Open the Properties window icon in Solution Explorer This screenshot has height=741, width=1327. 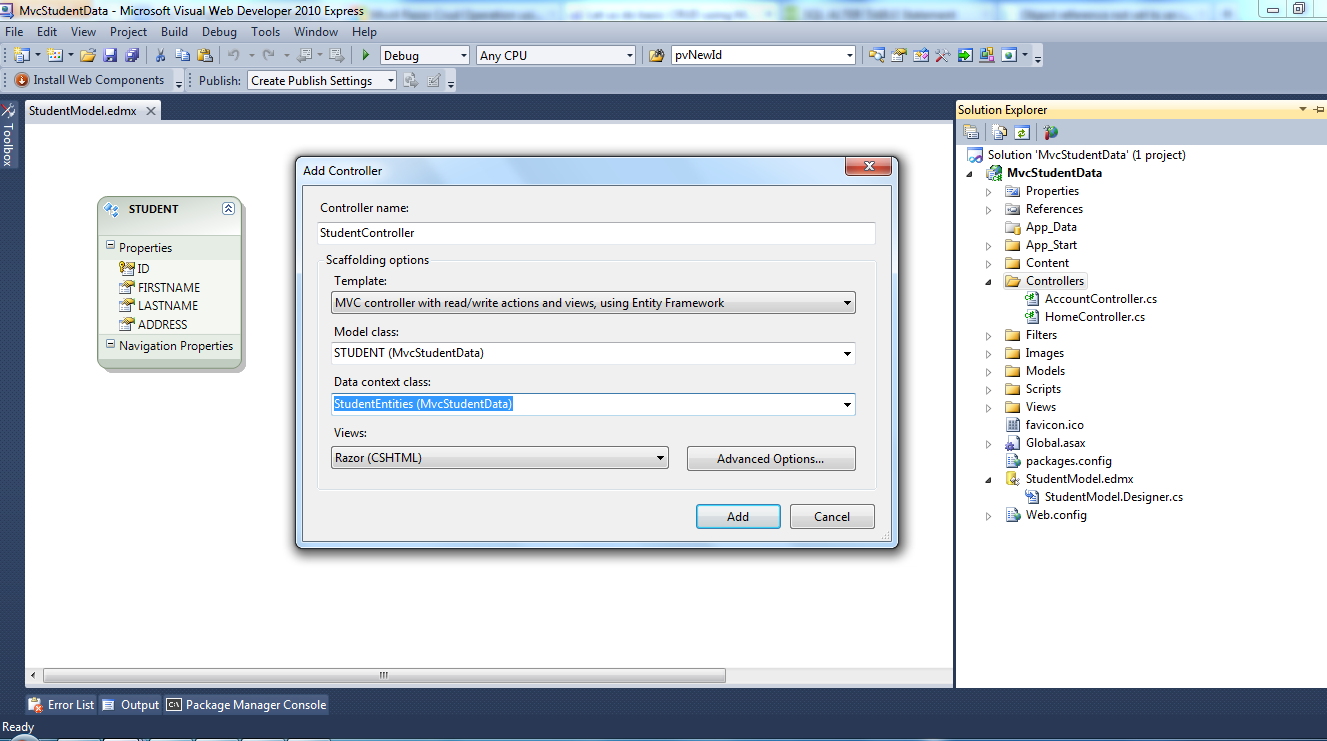click(972, 131)
